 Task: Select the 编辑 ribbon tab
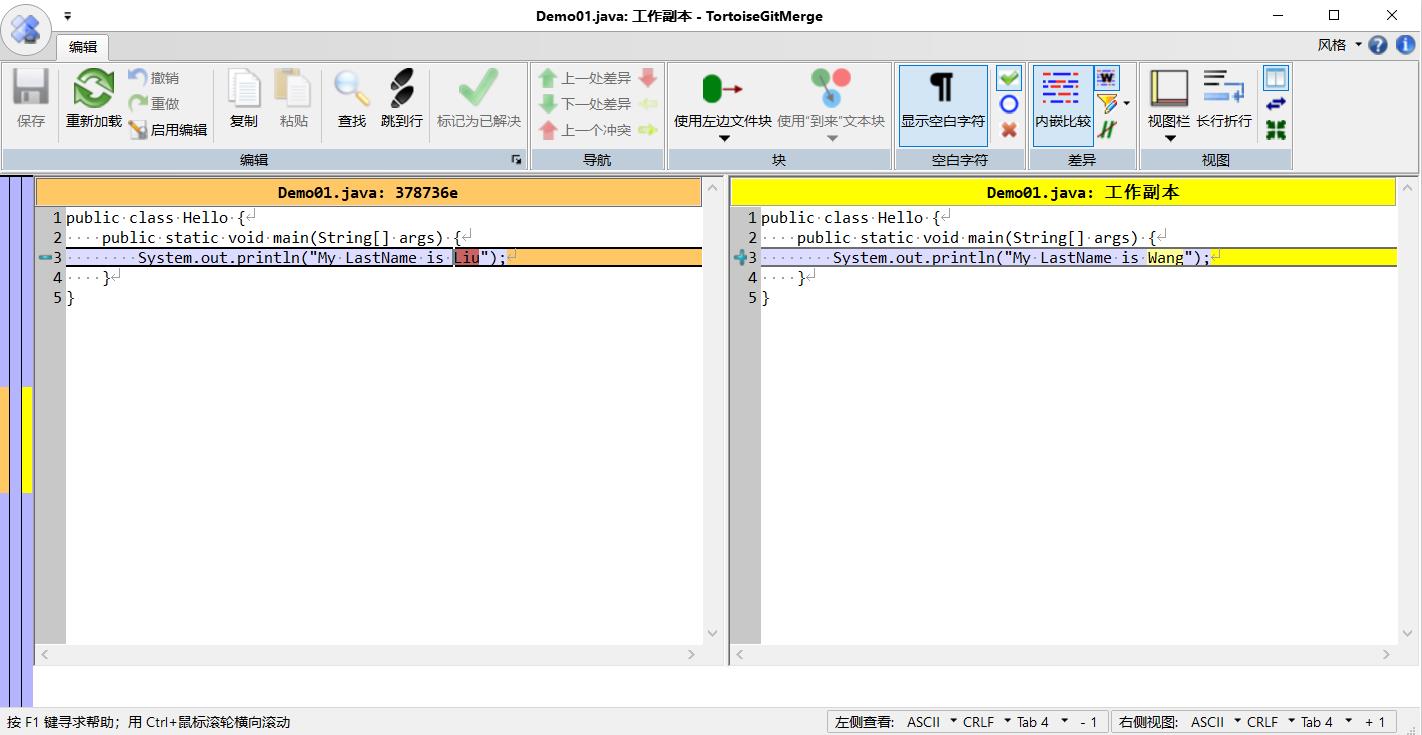(83, 47)
